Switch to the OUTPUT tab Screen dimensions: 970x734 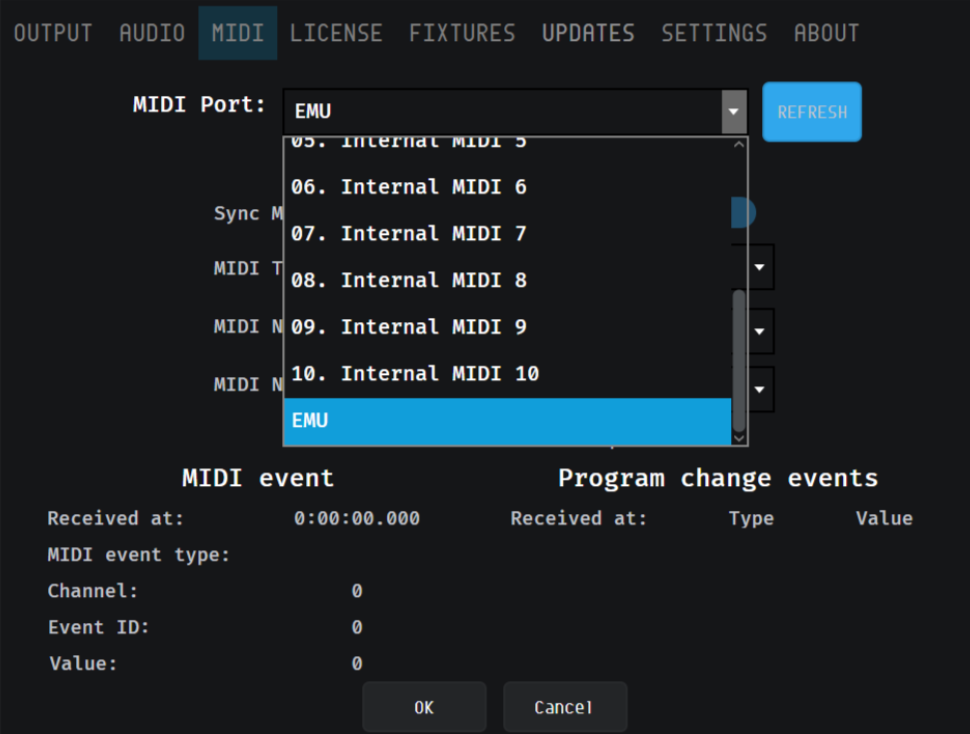tap(53, 33)
